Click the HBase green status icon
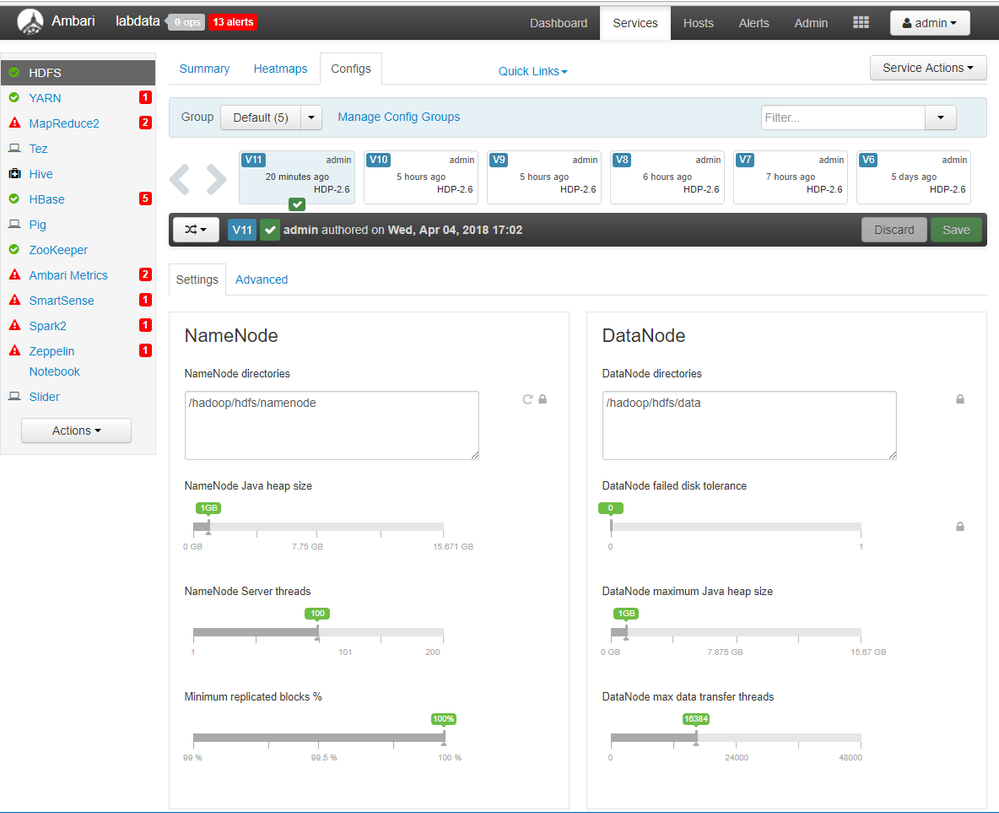The image size is (999, 813). coord(14,199)
